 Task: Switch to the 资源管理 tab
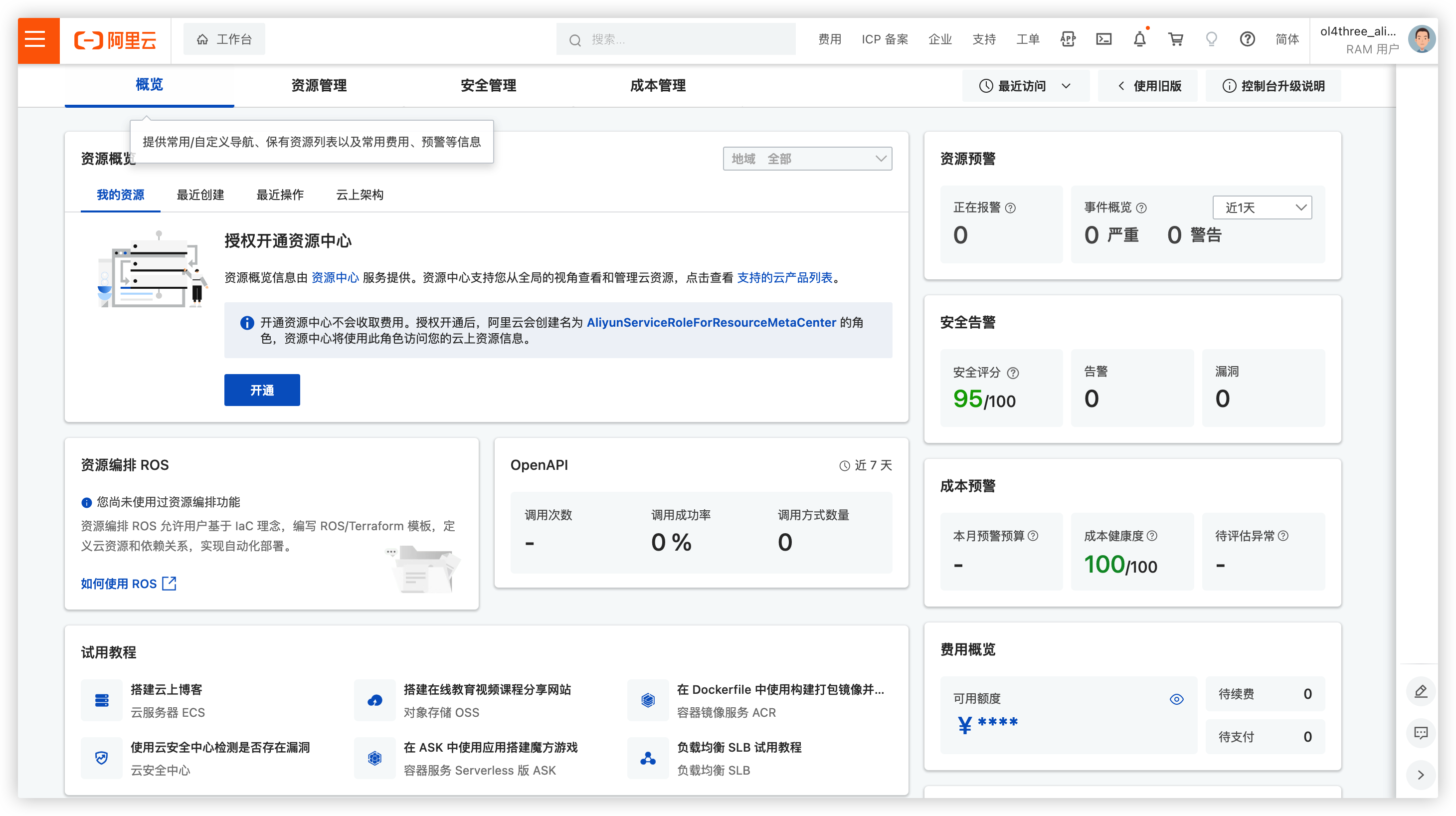319,85
